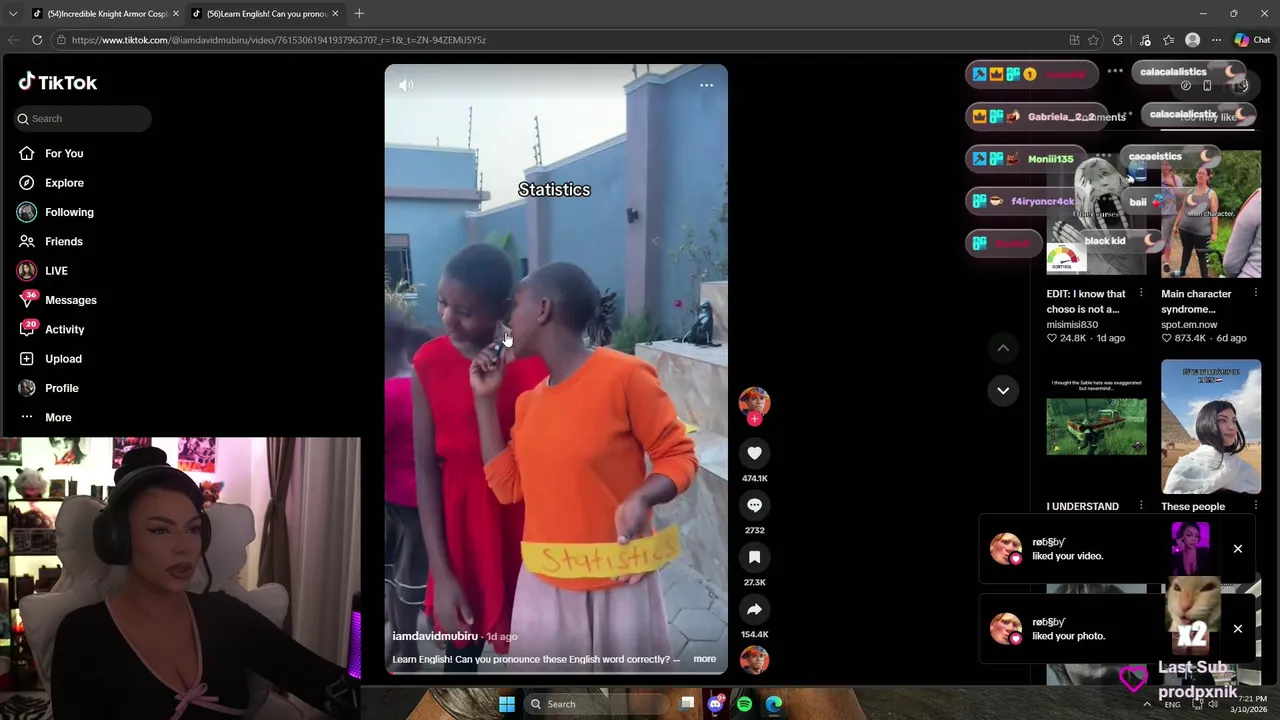The height and width of the screenshot is (720, 1280).
Task: Open video comments via speech bubble icon
Action: pyautogui.click(x=754, y=505)
